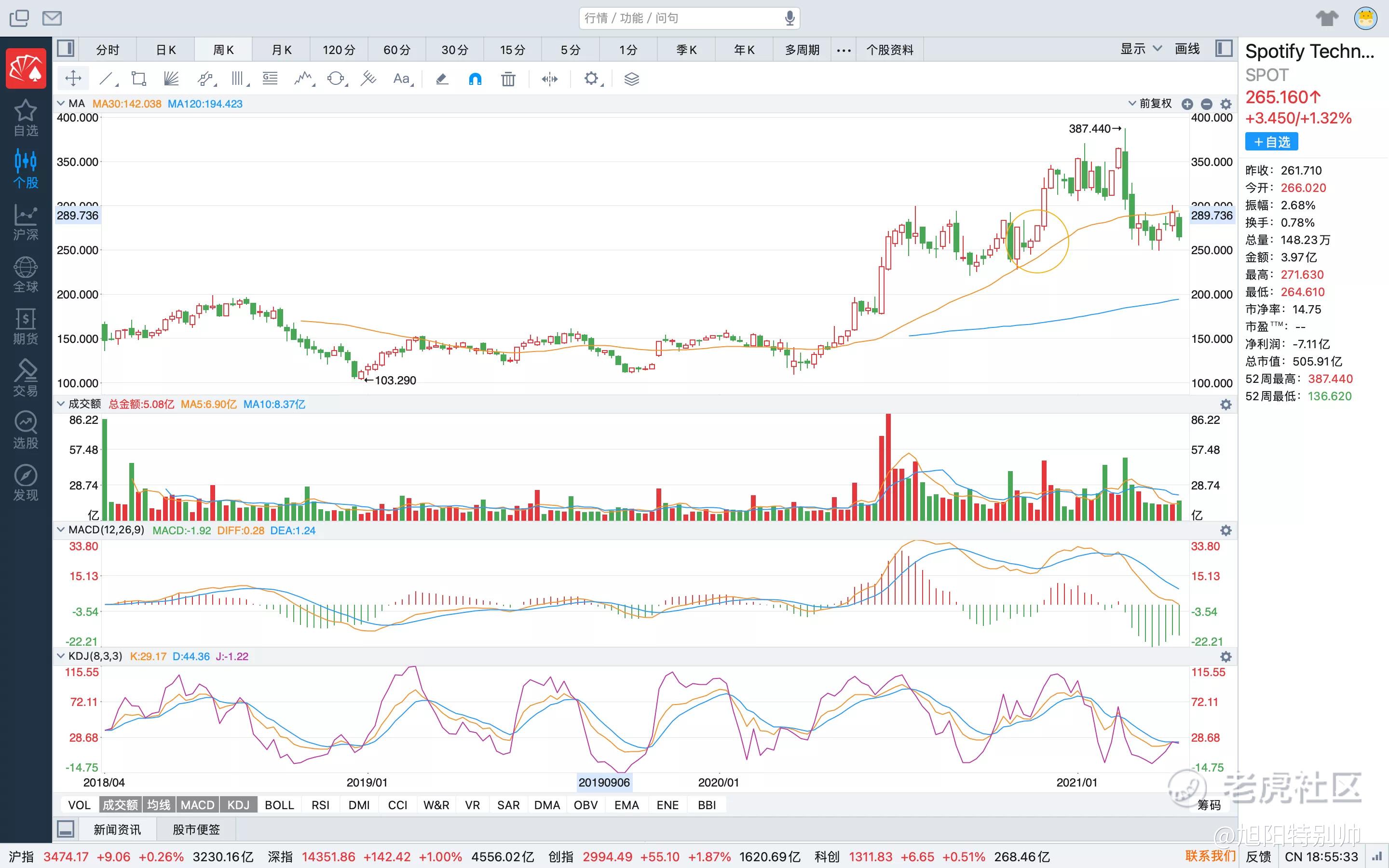The height and width of the screenshot is (868, 1389).
Task: Click the shirt theme skin icon
Action: [1326, 18]
